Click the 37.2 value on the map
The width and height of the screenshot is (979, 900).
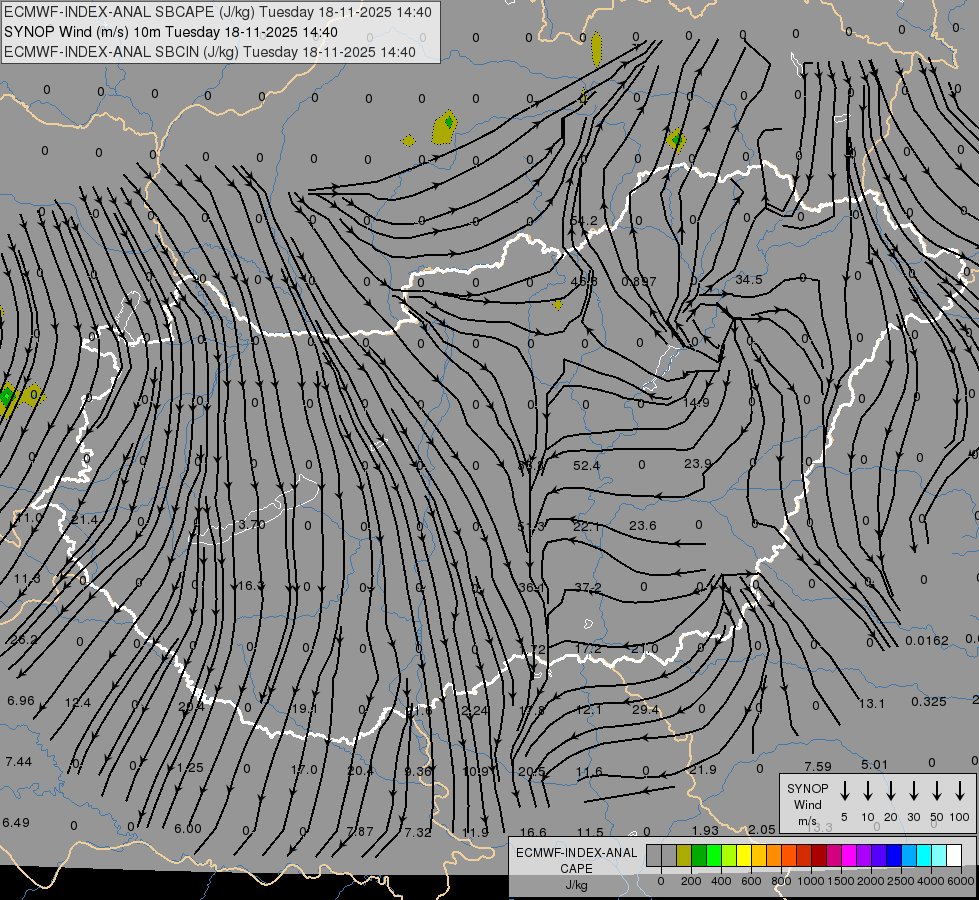point(588,587)
